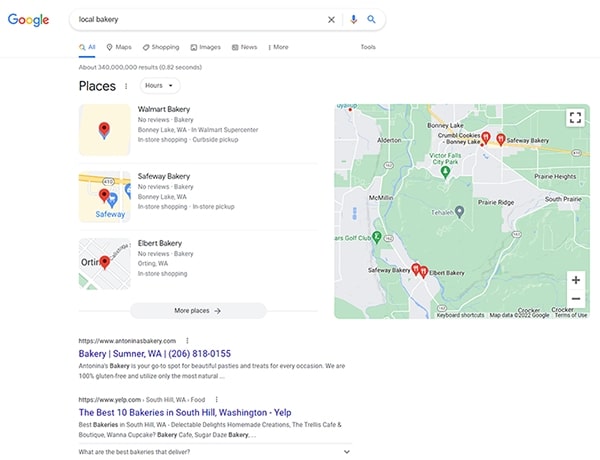Open Best 10 Bakeries Yelp result
Screen dimensions: 600x460
[185, 413]
